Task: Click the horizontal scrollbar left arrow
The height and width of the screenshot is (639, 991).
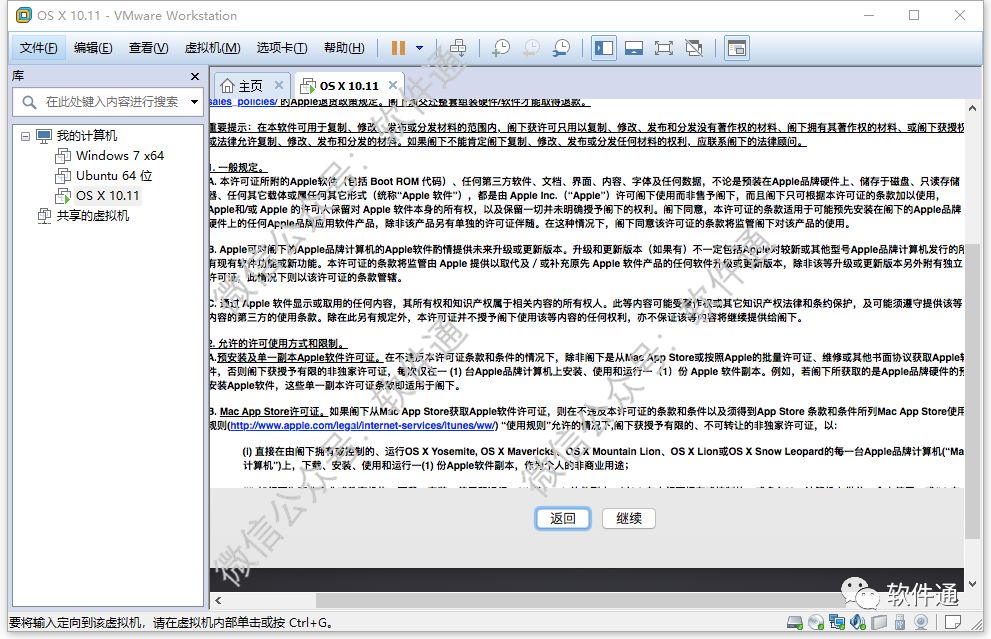Action: point(218,600)
